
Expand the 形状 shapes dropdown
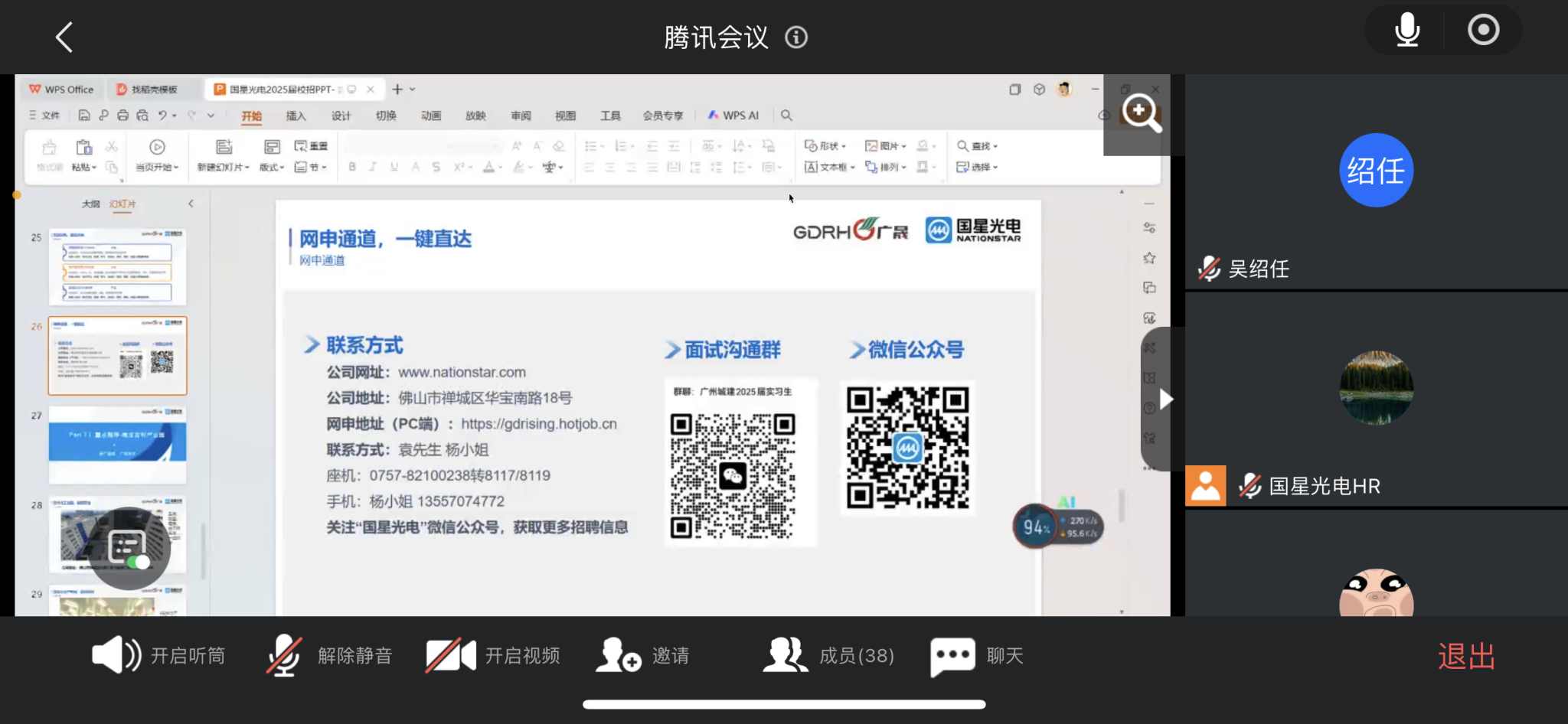coord(825,146)
